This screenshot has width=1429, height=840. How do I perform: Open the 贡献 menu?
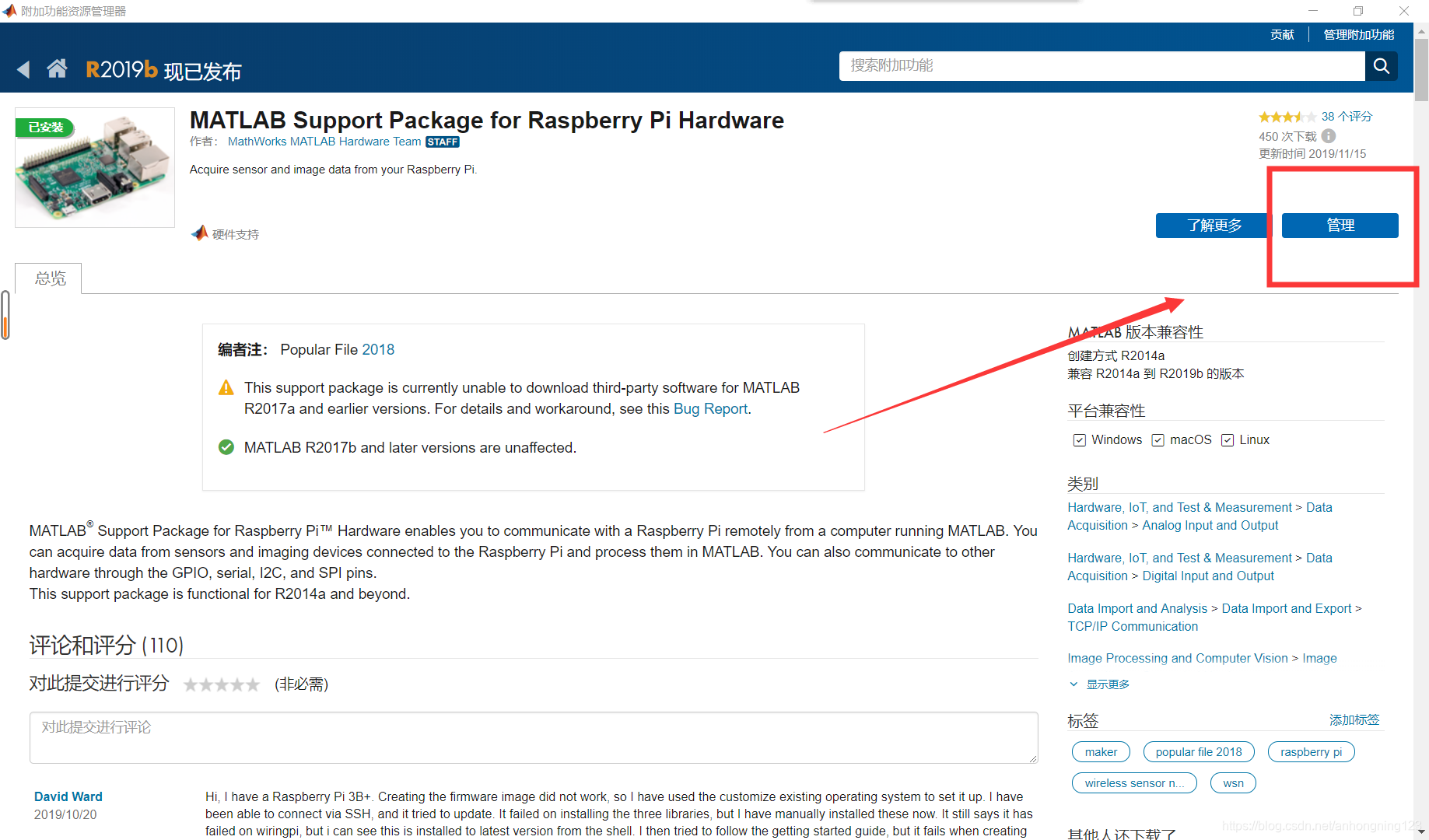[x=1282, y=34]
